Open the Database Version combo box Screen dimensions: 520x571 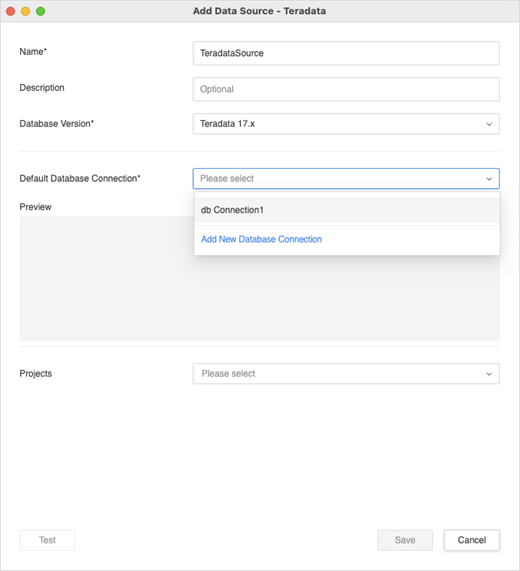point(346,124)
